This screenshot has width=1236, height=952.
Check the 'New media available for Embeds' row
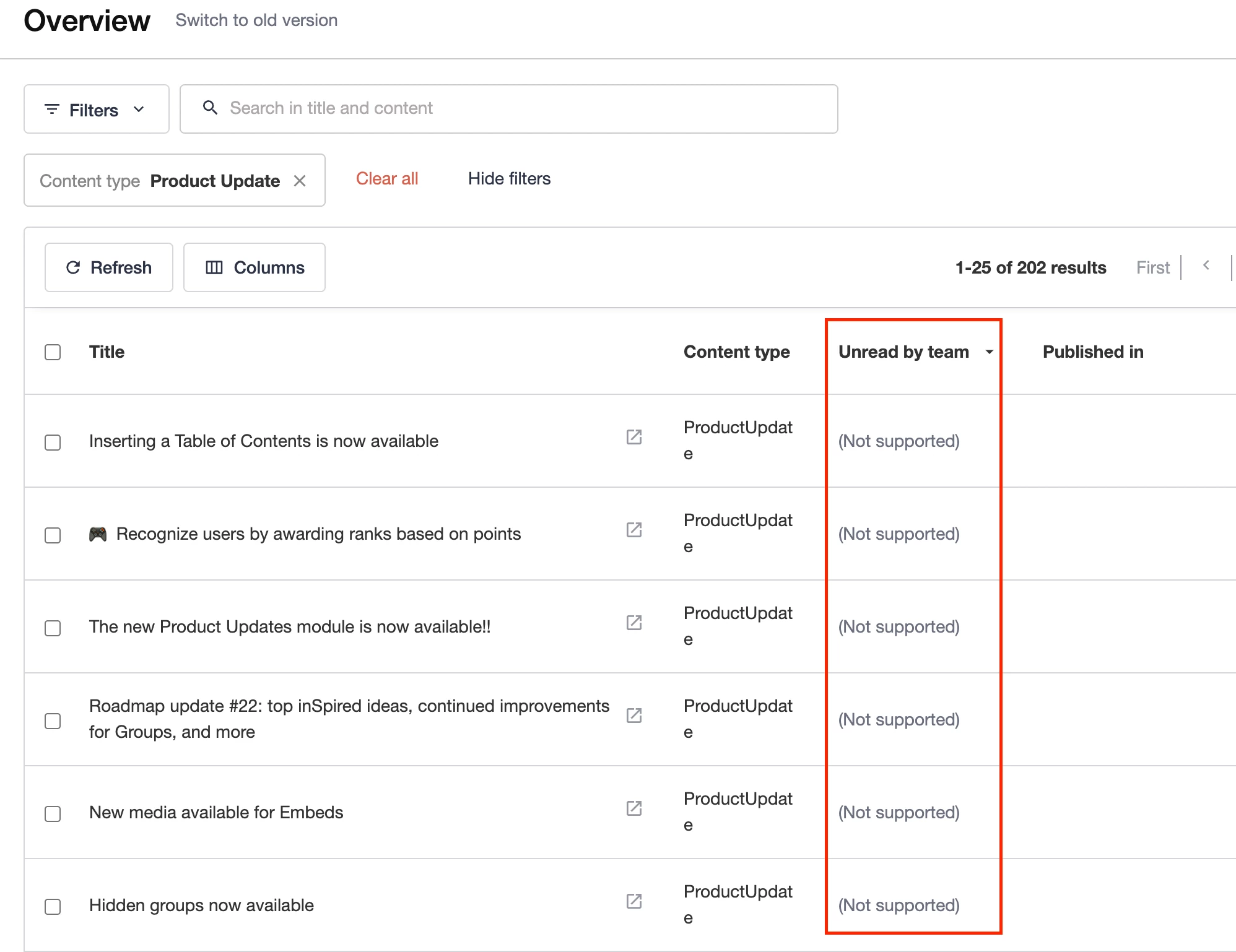53,814
